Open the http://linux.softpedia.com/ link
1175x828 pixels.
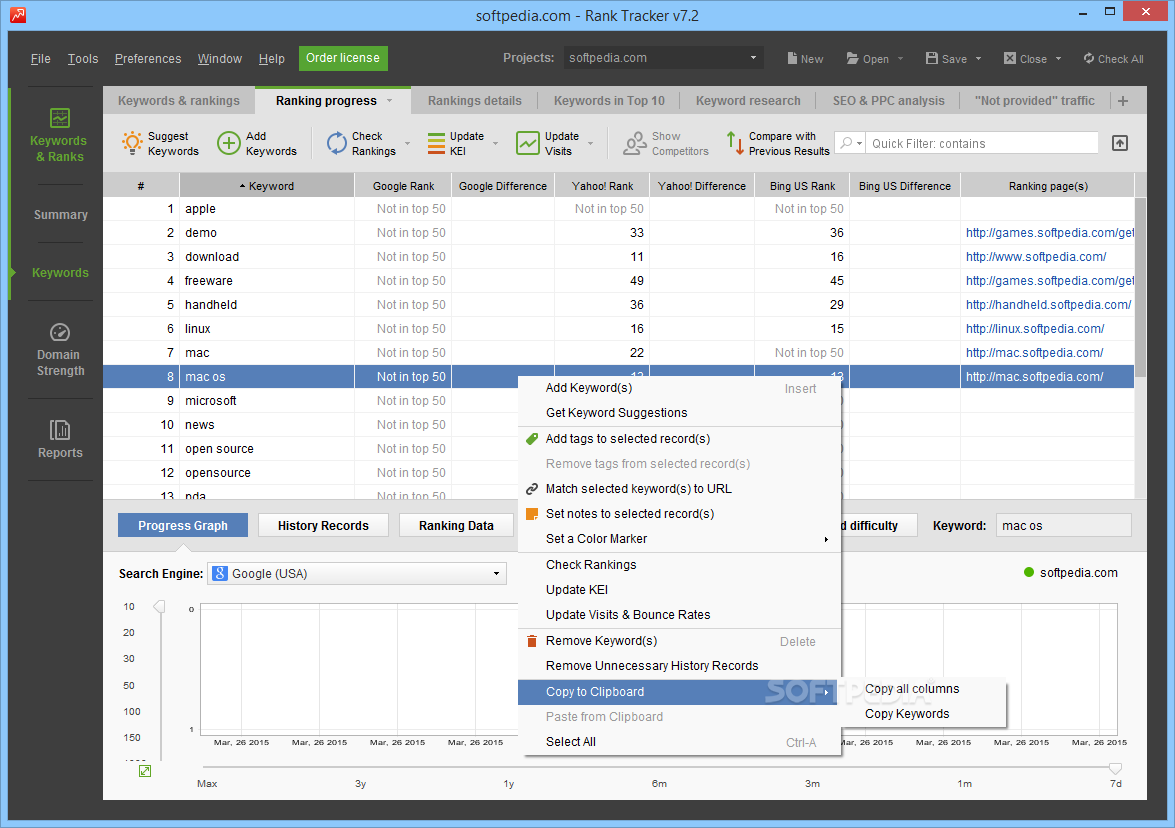point(1035,329)
